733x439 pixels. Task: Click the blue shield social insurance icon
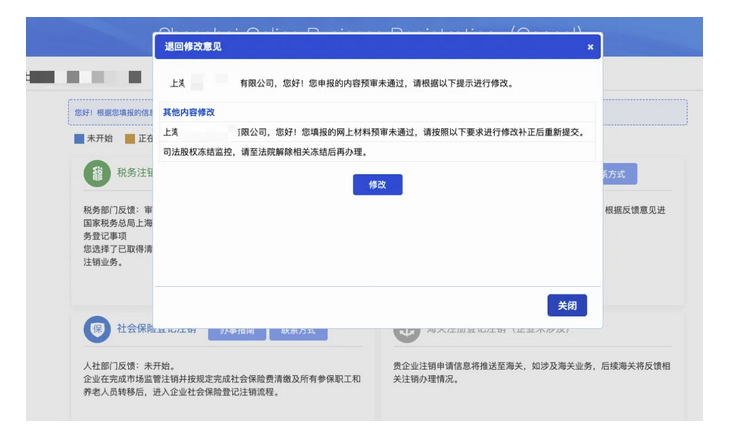pos(97,328)
